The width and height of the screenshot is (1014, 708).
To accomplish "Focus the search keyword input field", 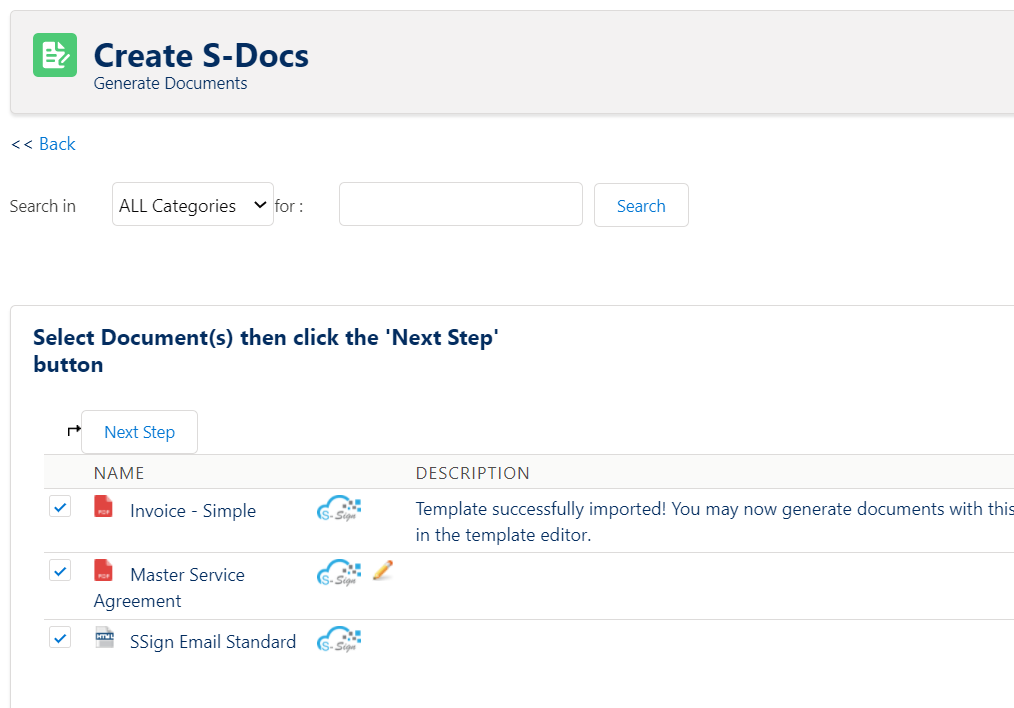I will click(x=460, y=204).
